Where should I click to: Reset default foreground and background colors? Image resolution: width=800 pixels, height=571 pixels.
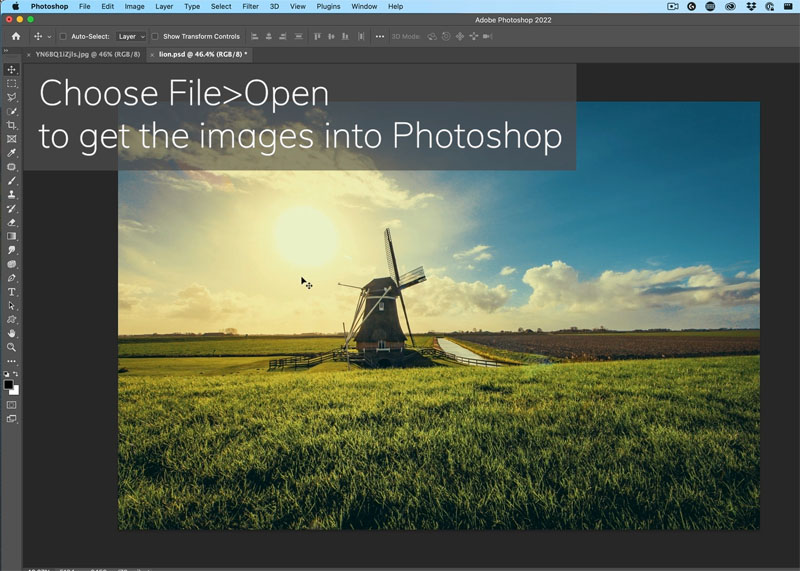6,374
